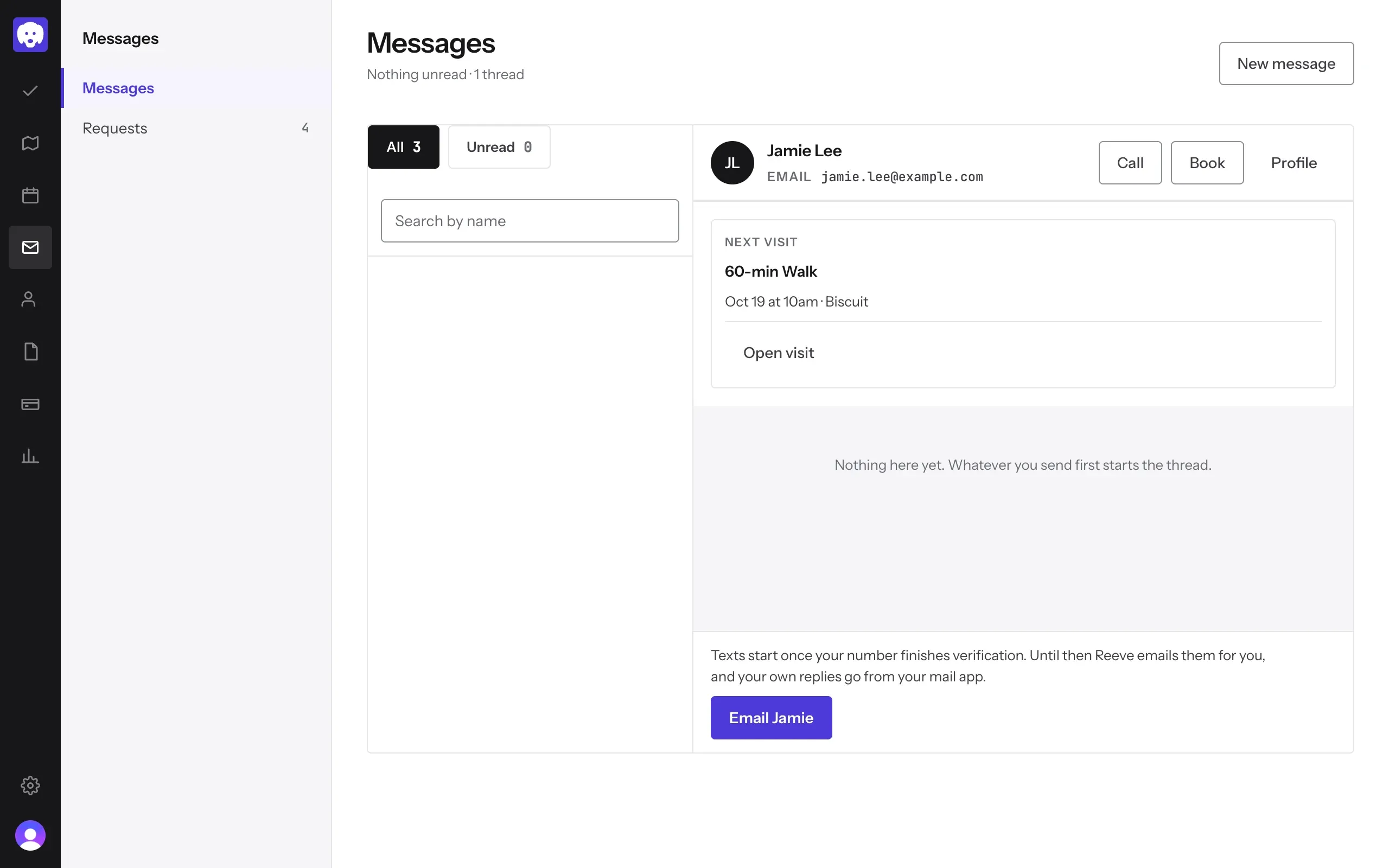The width and height of the screenshot is (1389, 868).
Task: Switch to the All threads tab
Action: point(404,147)
